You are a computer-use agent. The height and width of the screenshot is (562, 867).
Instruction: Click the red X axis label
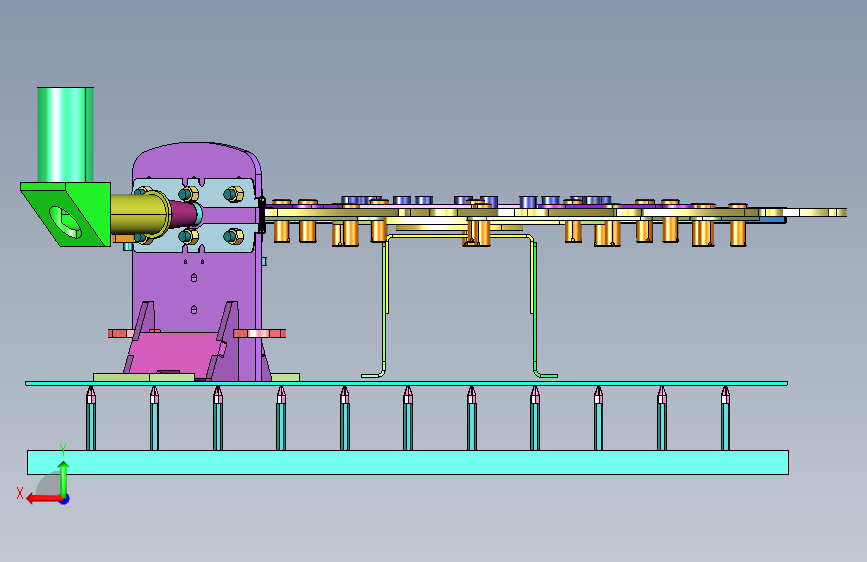tap(20, 493)
